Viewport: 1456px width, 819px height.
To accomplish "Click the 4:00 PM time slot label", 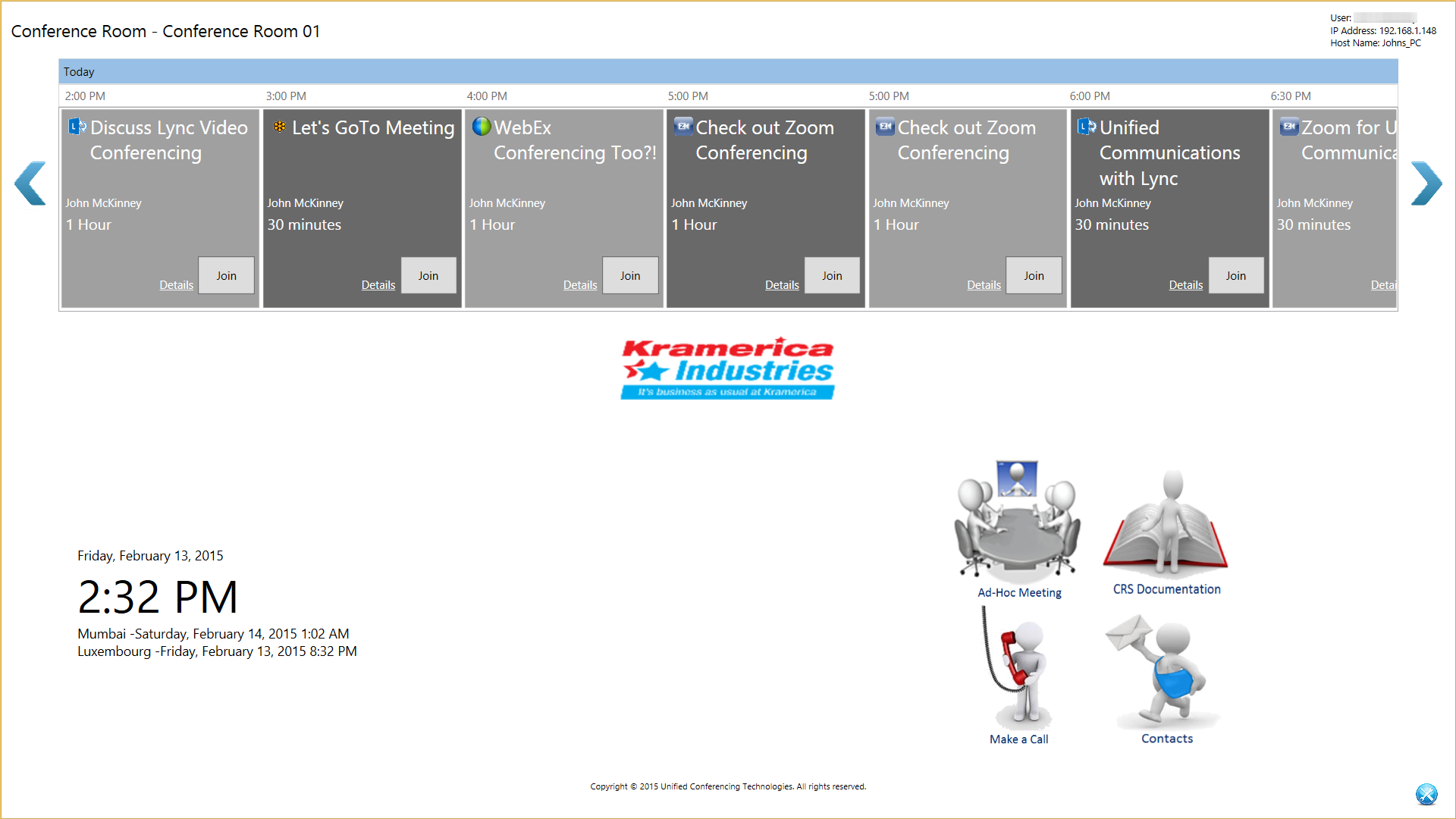I will (487, 96).
